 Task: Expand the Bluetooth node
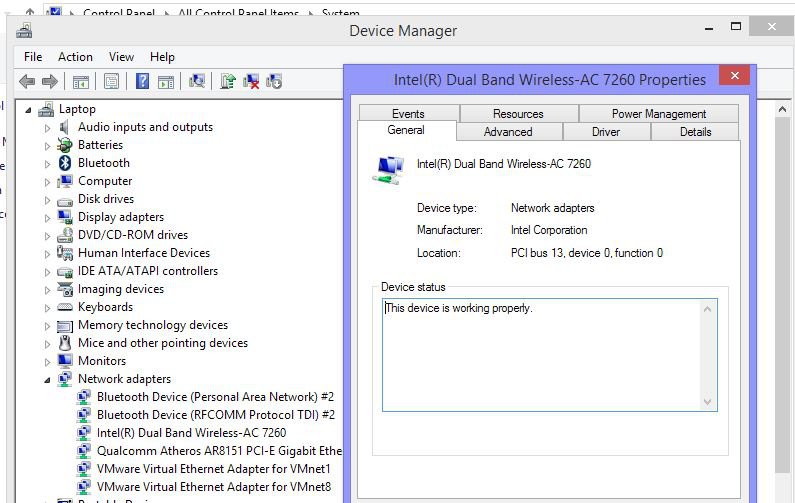coord(47,164)
